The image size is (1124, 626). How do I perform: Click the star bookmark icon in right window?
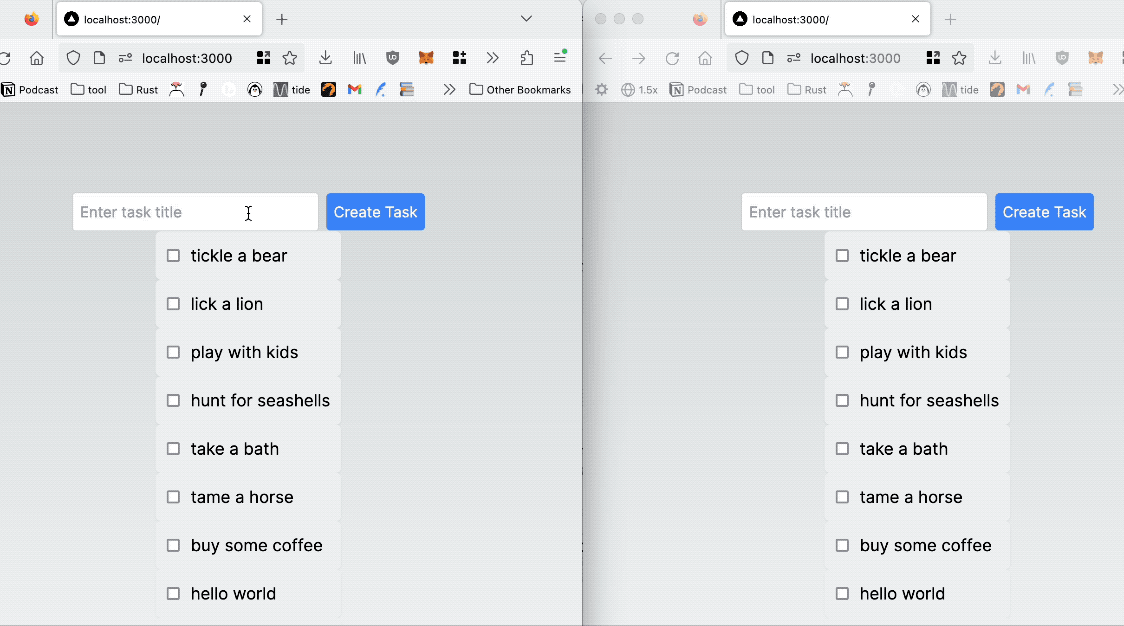coord(959,58)
